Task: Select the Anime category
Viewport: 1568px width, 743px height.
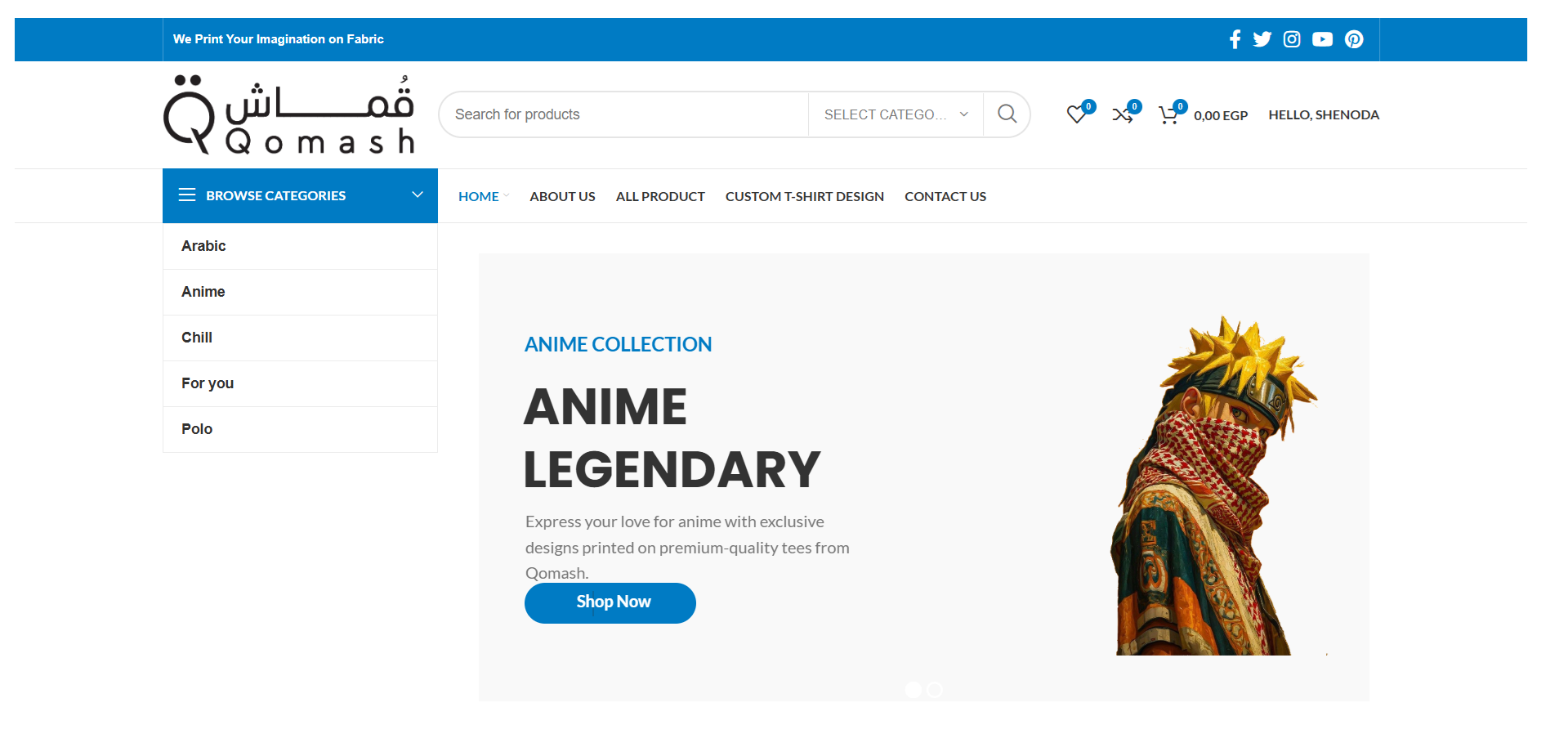Action: point(300,292)
